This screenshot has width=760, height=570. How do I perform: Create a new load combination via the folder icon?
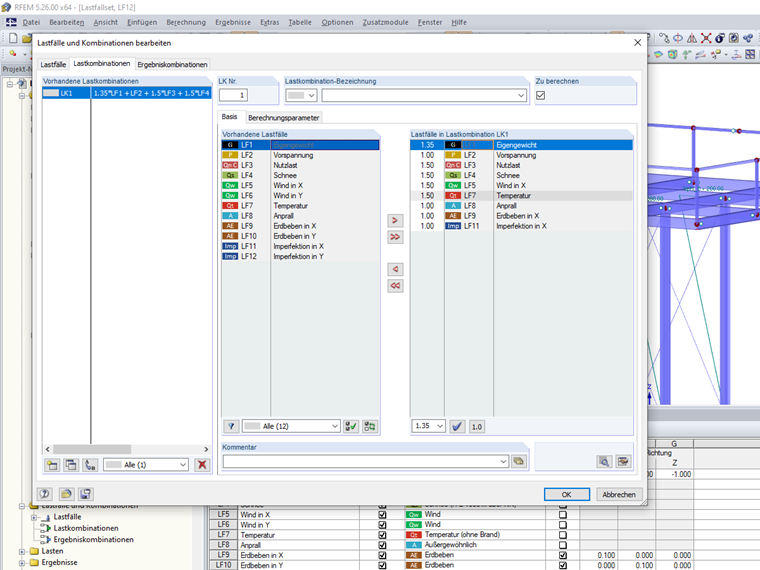click(x=52, y=465)
